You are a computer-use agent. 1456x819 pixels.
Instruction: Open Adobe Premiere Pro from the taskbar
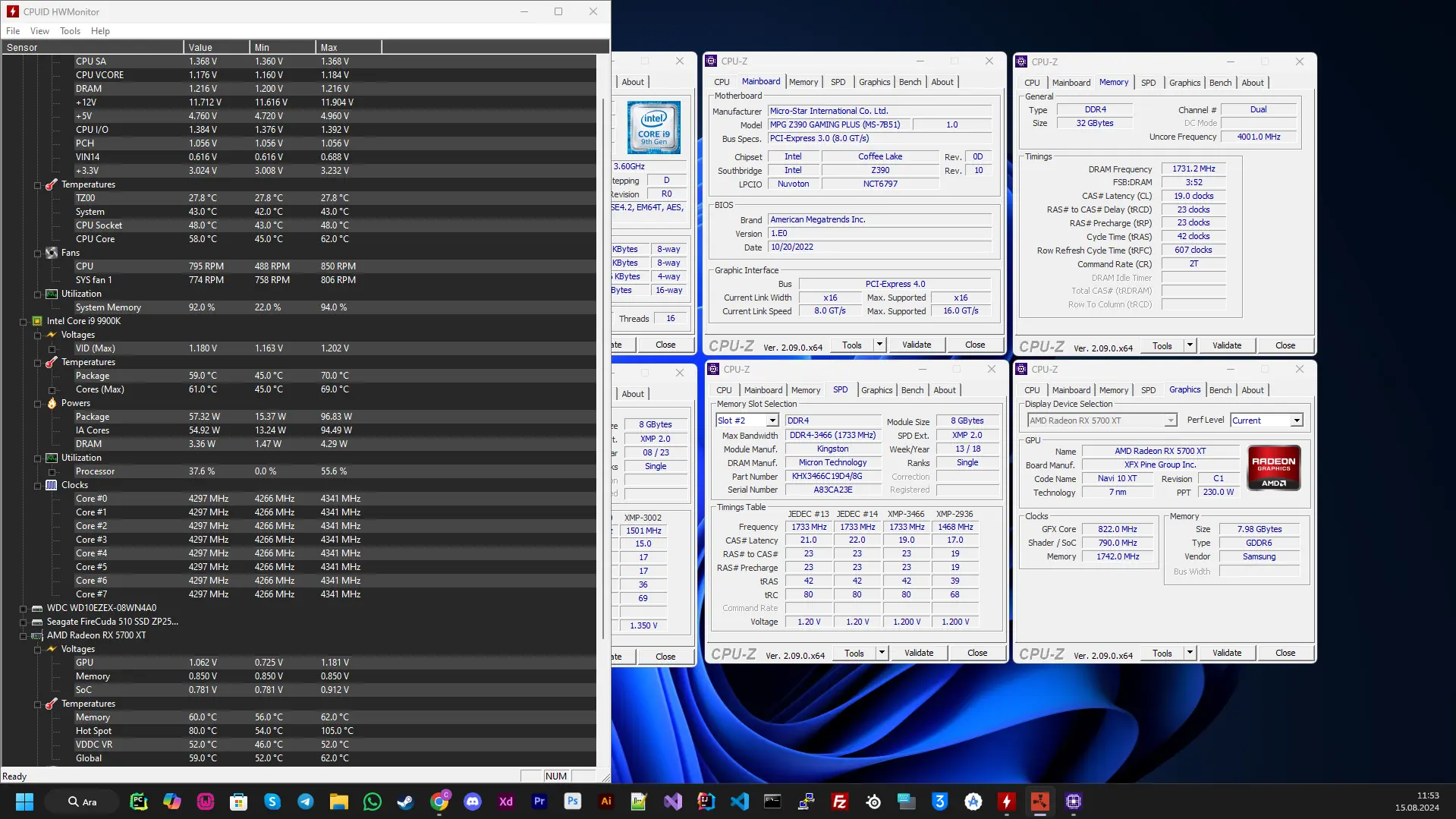point(539,802)
